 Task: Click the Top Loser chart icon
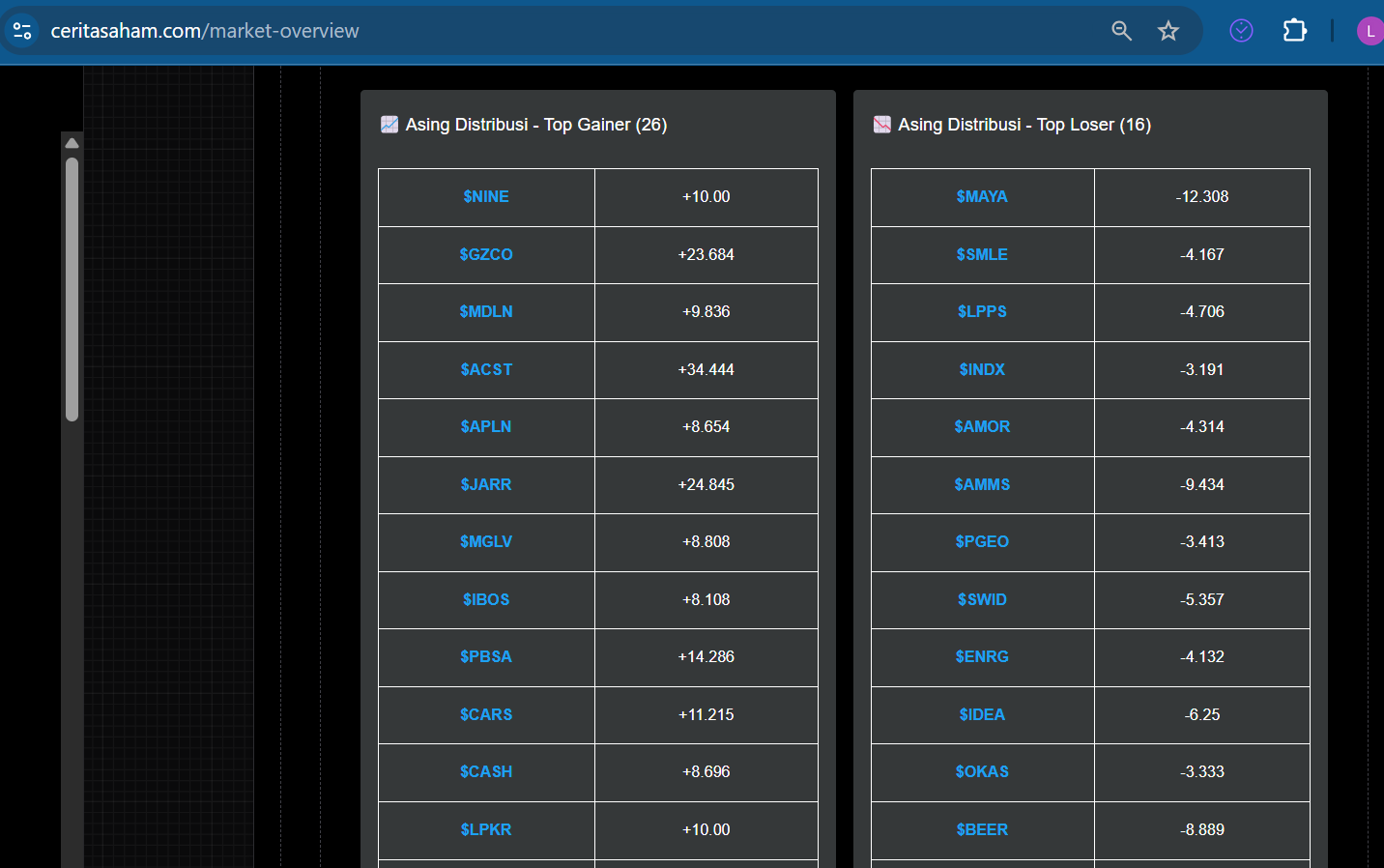(882, 125)
